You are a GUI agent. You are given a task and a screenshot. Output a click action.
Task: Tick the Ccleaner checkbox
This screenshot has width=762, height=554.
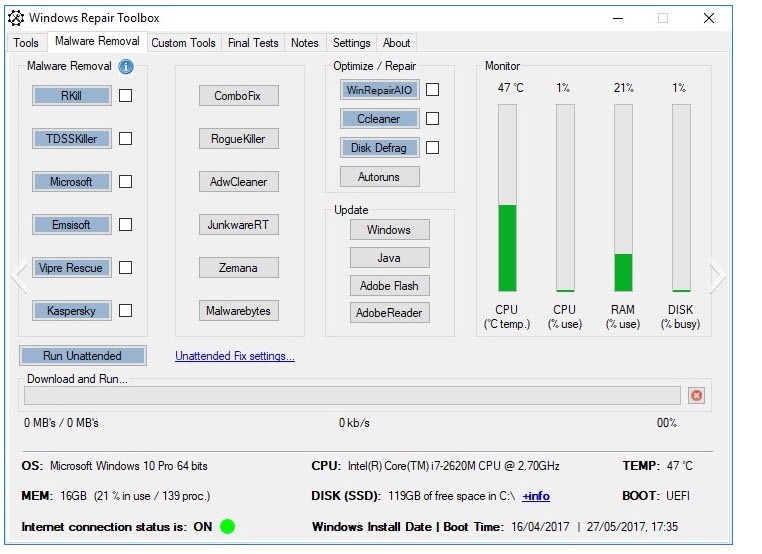[x=433, y=119]
